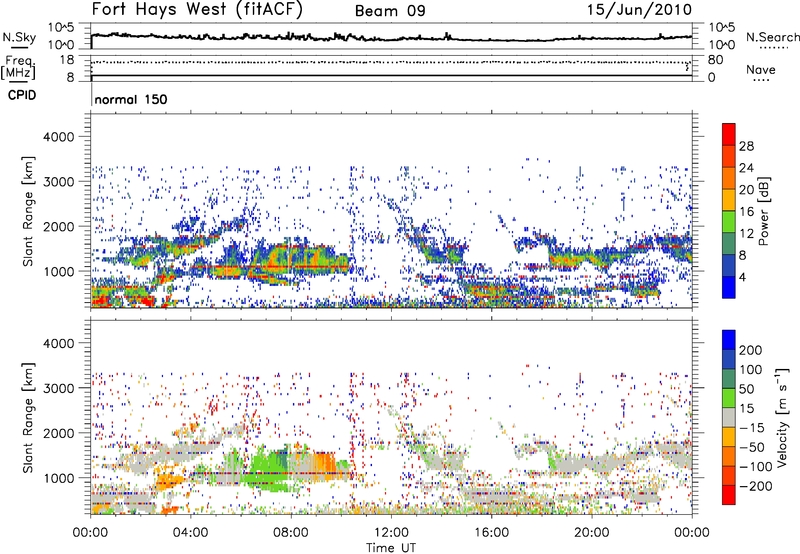800x554 pixels.
Task: Click the date '15/Jun/2010'
Action: pos(639,10)
